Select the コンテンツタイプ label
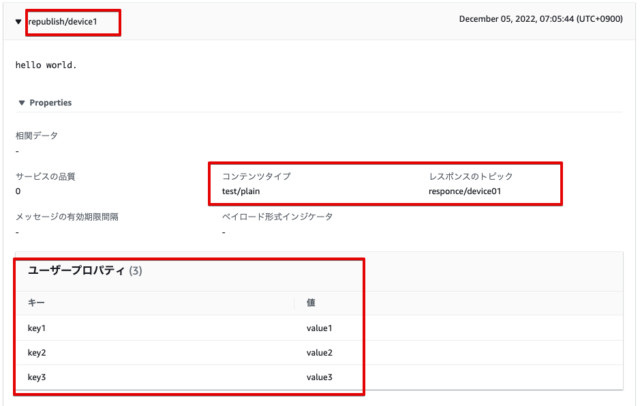The height and width of the screenshot is (406, 640). click(x=256, y=176)
